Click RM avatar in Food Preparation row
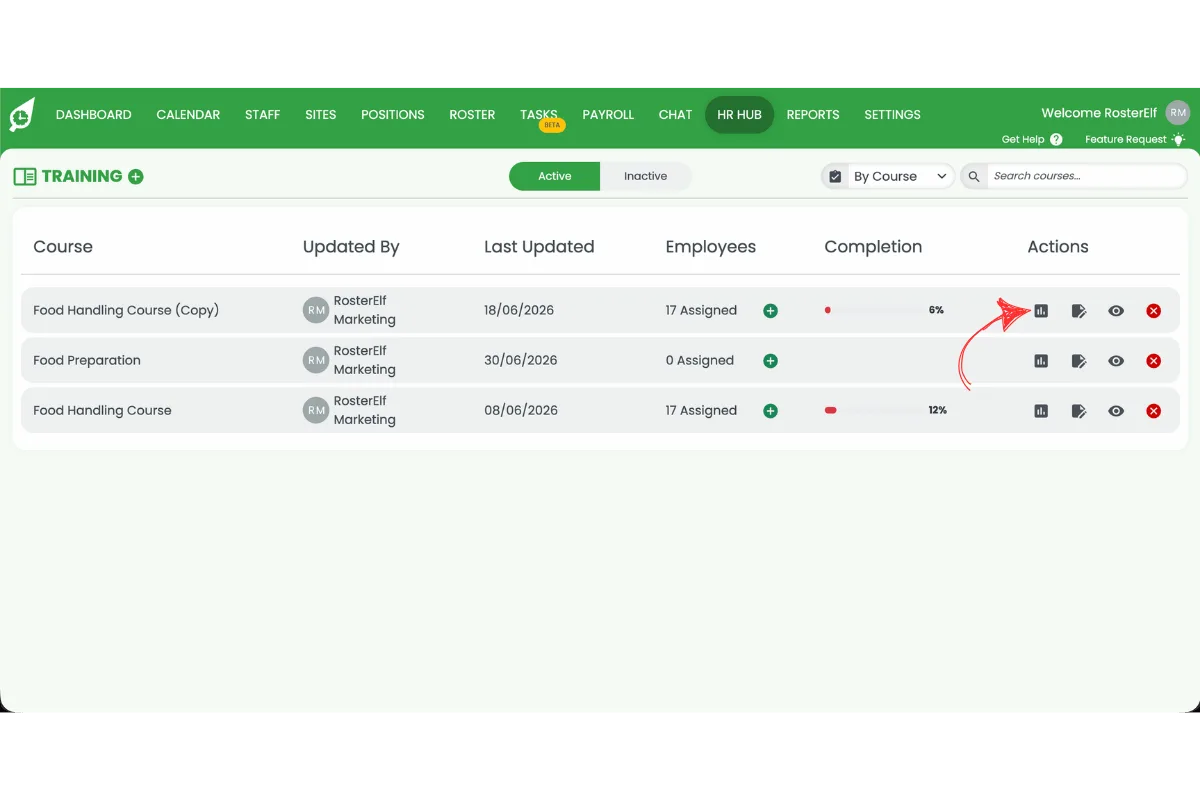Screen dimensions: 1200x800 (316, 361)
